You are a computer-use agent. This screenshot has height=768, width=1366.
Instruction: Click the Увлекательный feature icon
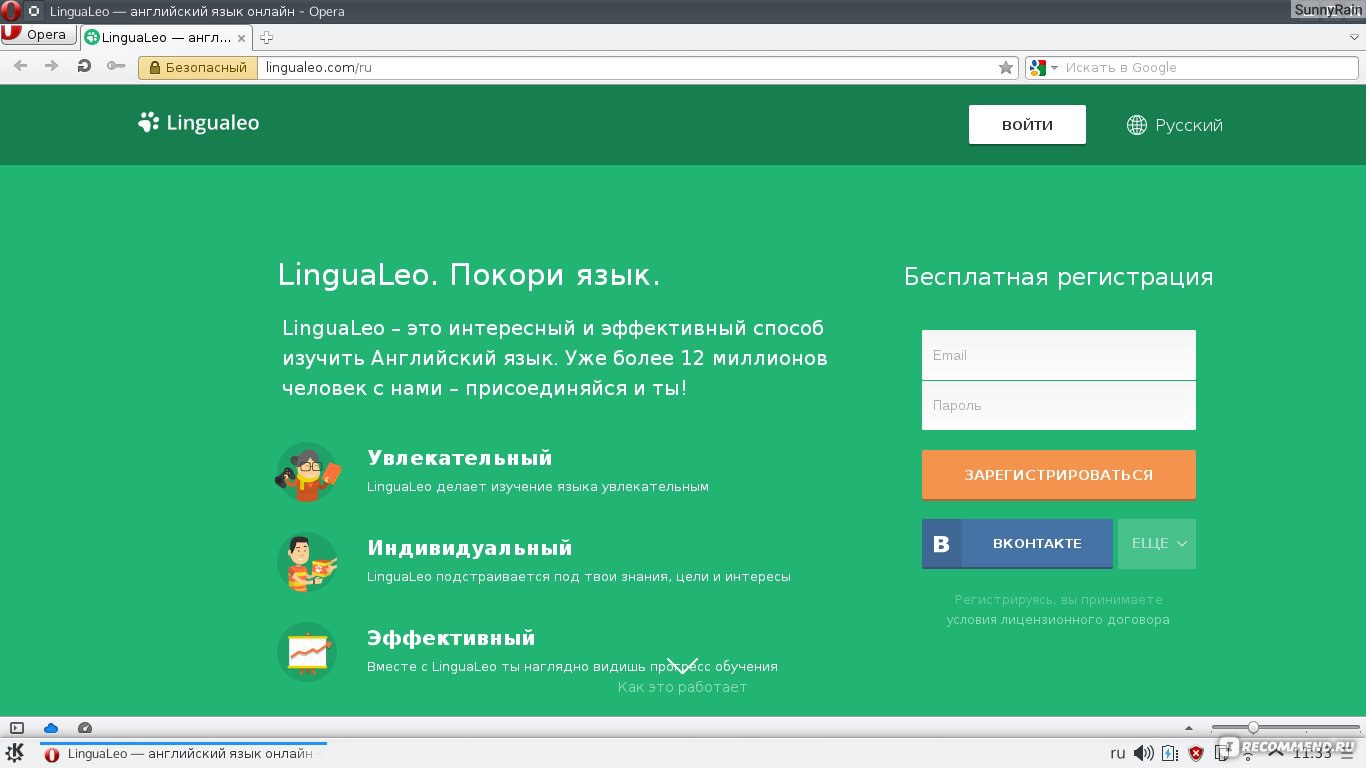[x=307, y=472]
